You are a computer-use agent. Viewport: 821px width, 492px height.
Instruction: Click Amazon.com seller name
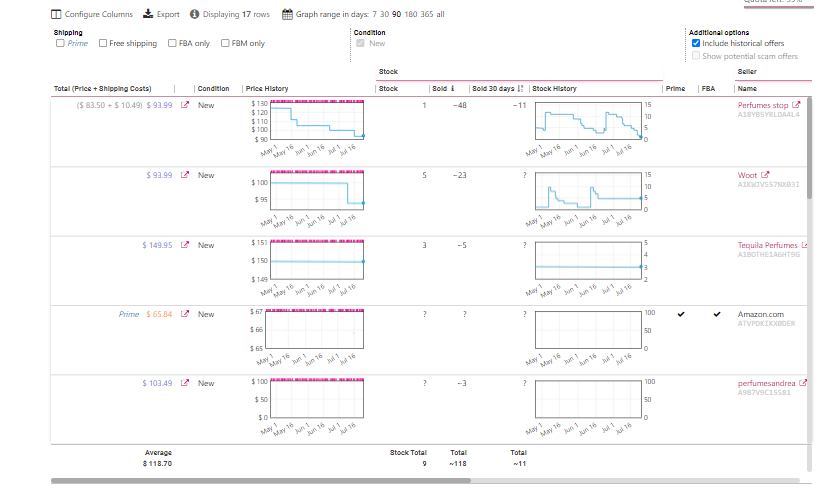click(760, 314)
